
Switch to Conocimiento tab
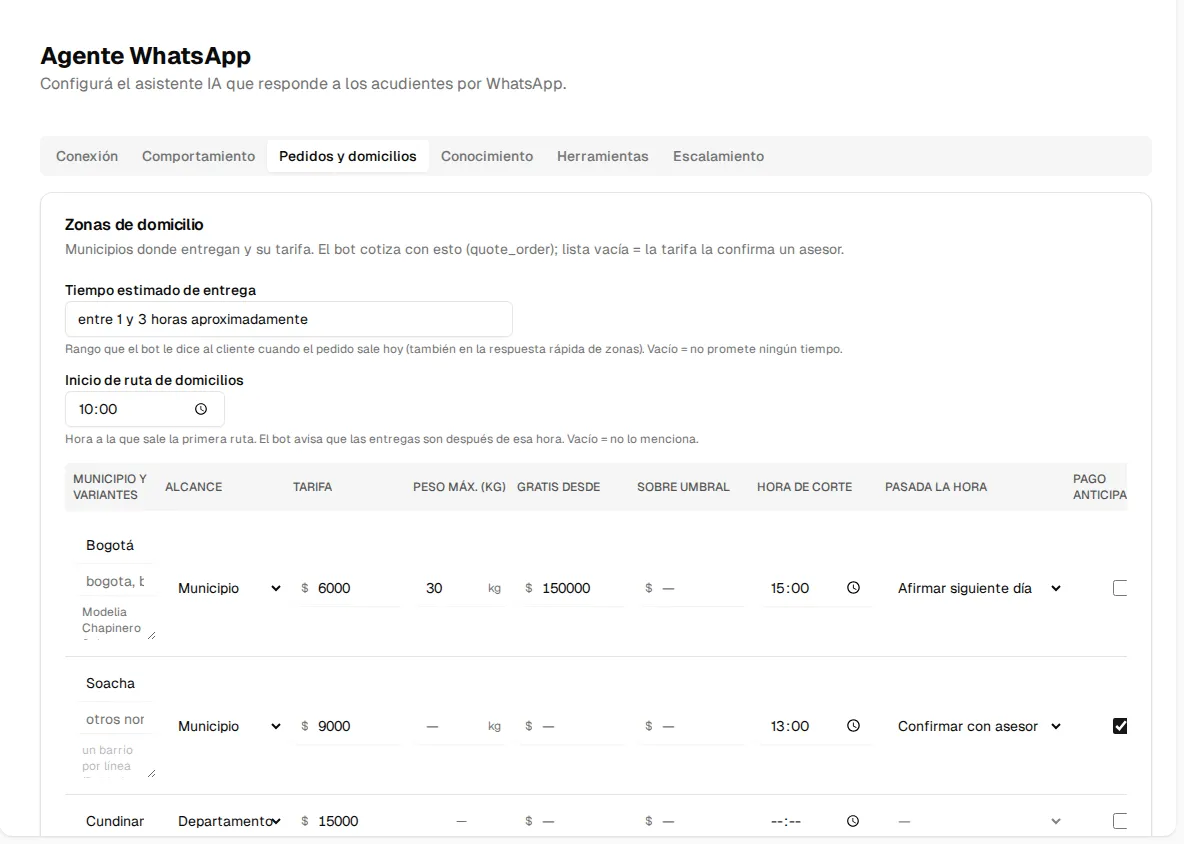[487, 156]
